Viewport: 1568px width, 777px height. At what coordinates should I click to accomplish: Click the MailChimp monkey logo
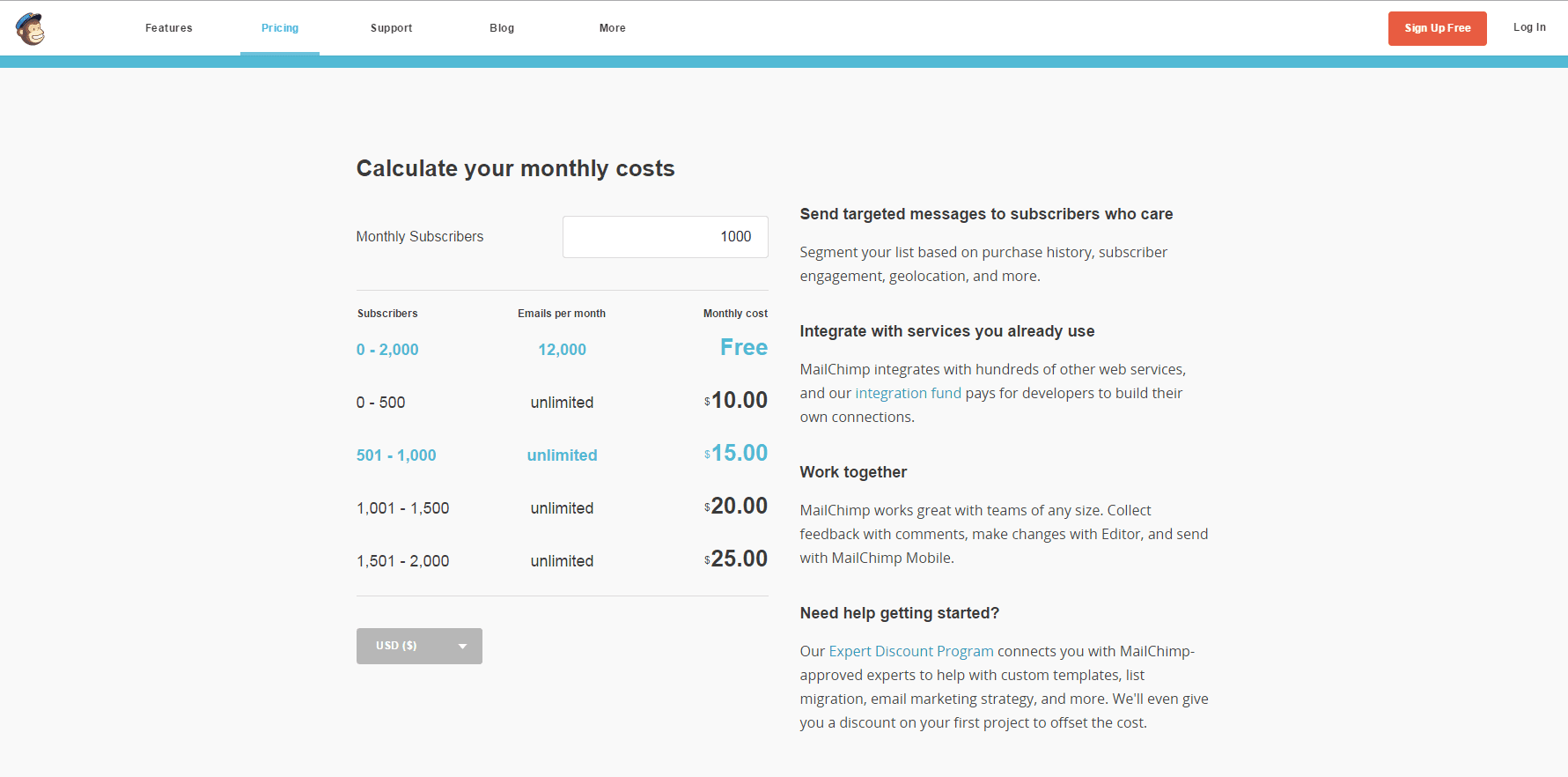tap(31, 29)
